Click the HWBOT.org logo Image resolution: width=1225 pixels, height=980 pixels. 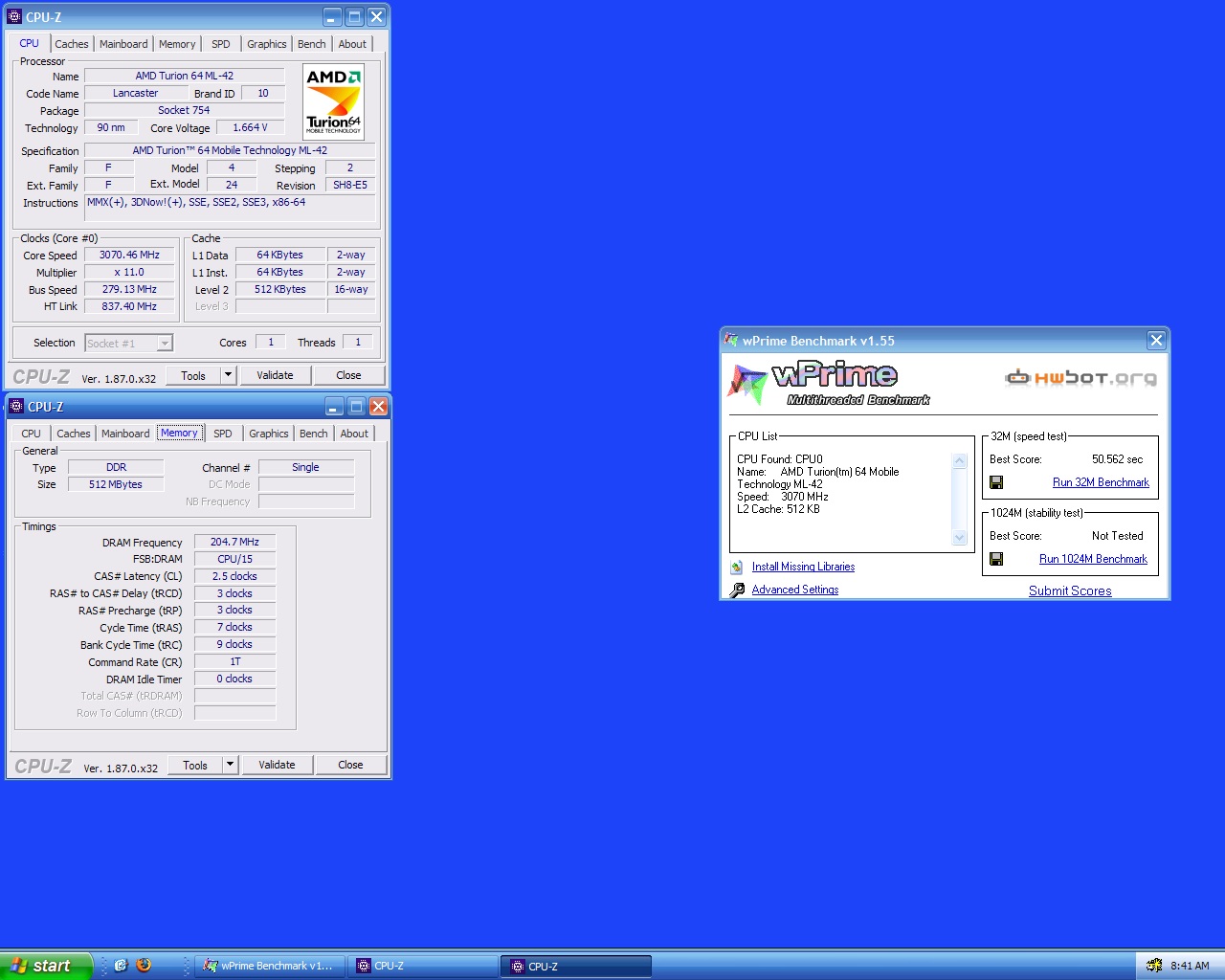(x=1080, y=378)
